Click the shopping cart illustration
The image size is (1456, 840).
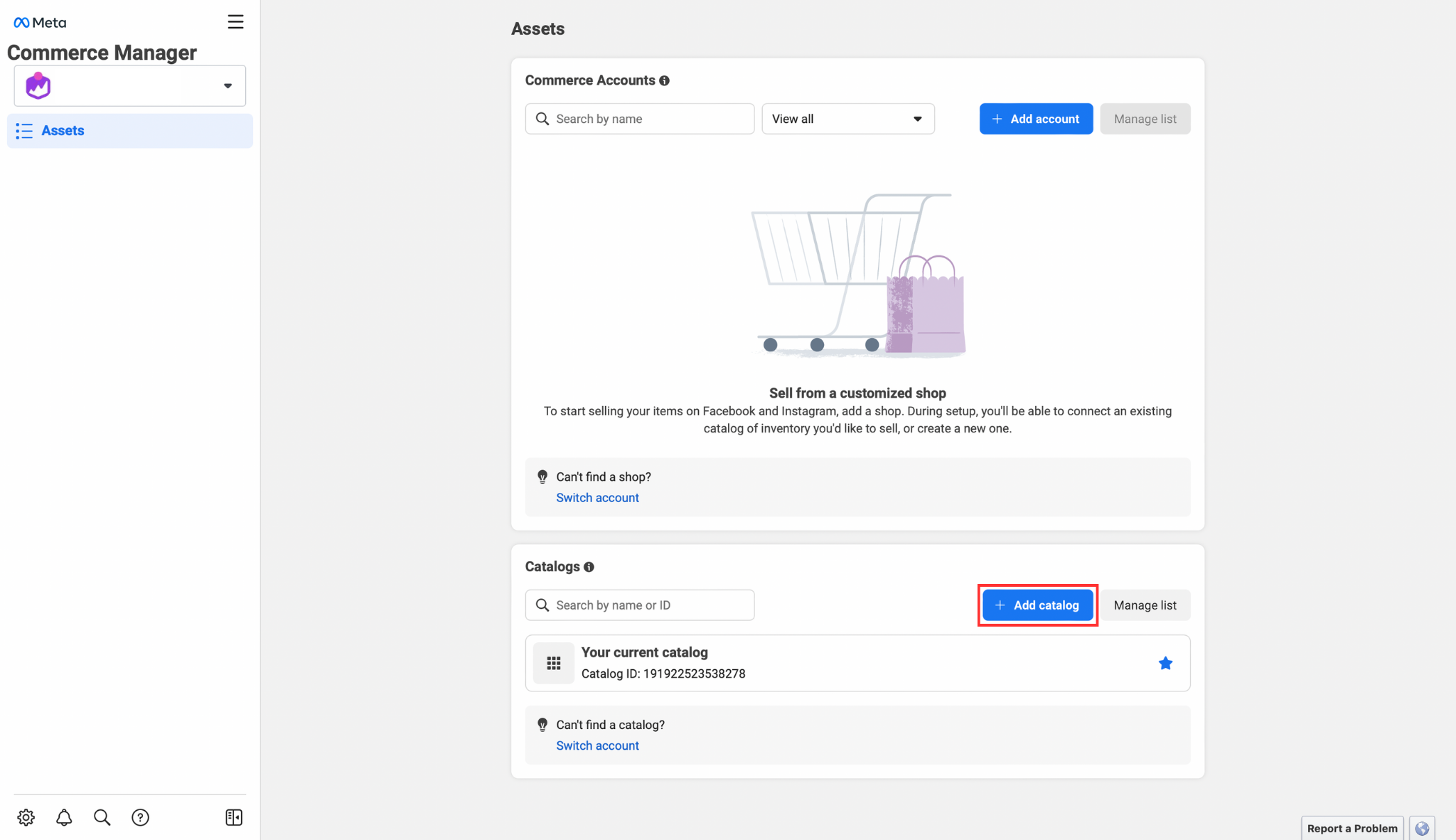(858, 275)
